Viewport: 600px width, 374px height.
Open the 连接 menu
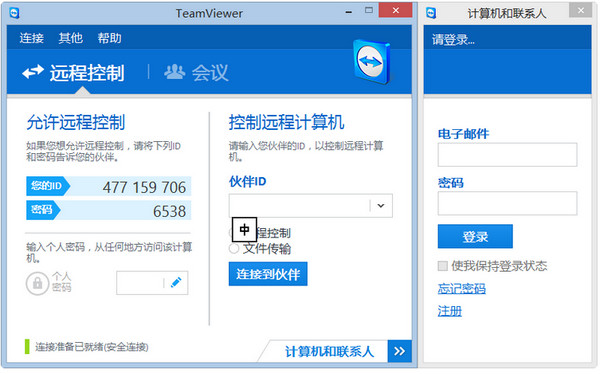(31, 38)
